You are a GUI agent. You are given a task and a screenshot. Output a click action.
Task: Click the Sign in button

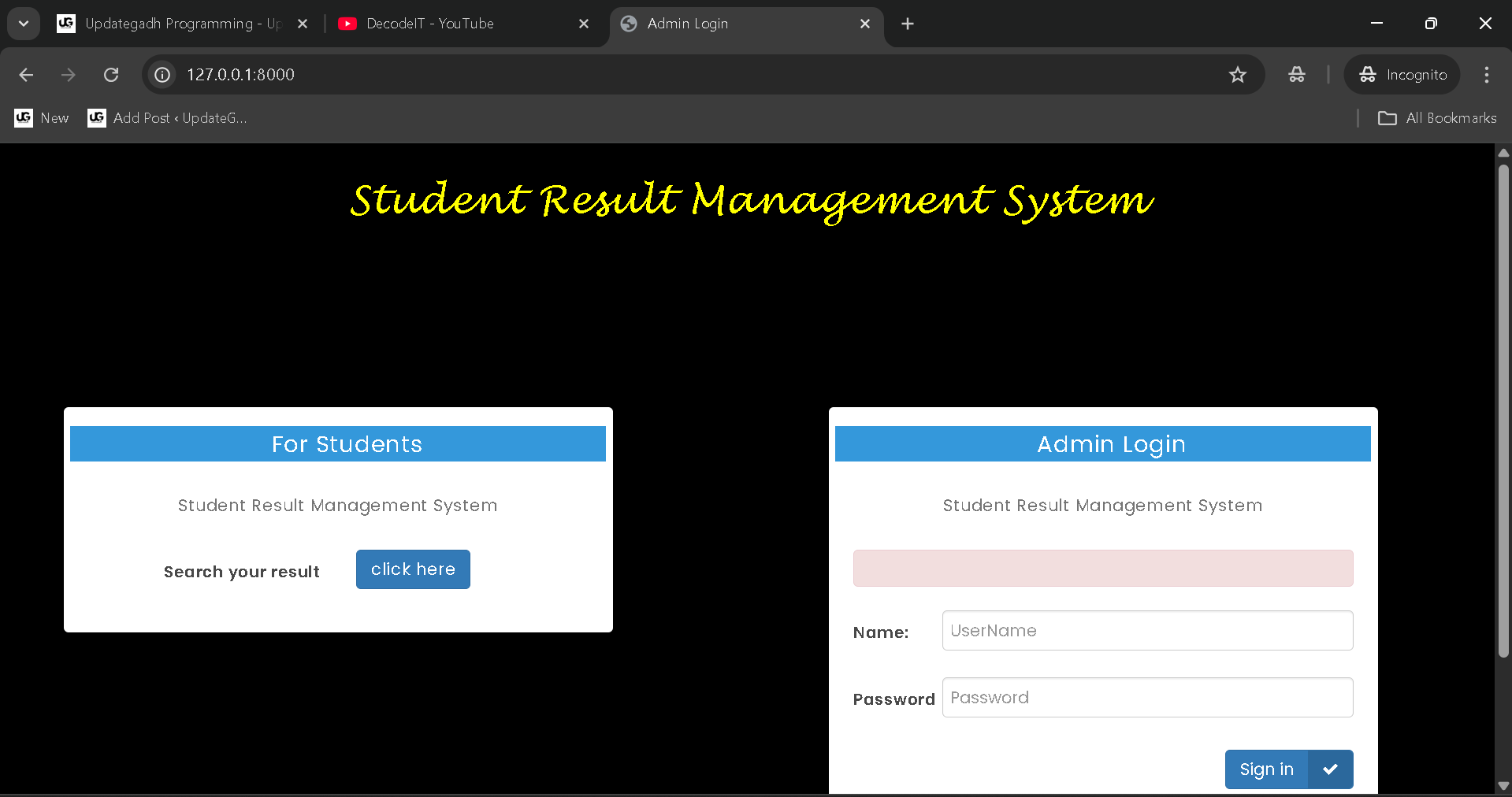pyautogui.click(x=1266, y=769)
